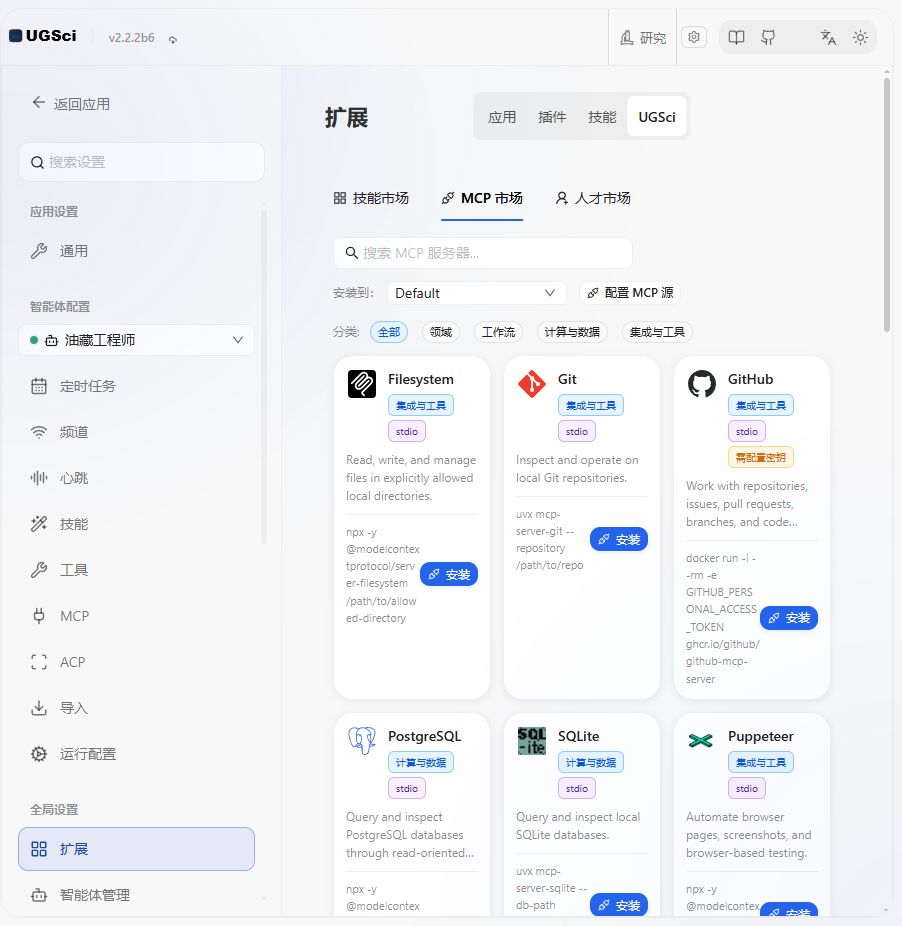
Task: Open the settings gear in top bar
Action: [x=693, y=37]
